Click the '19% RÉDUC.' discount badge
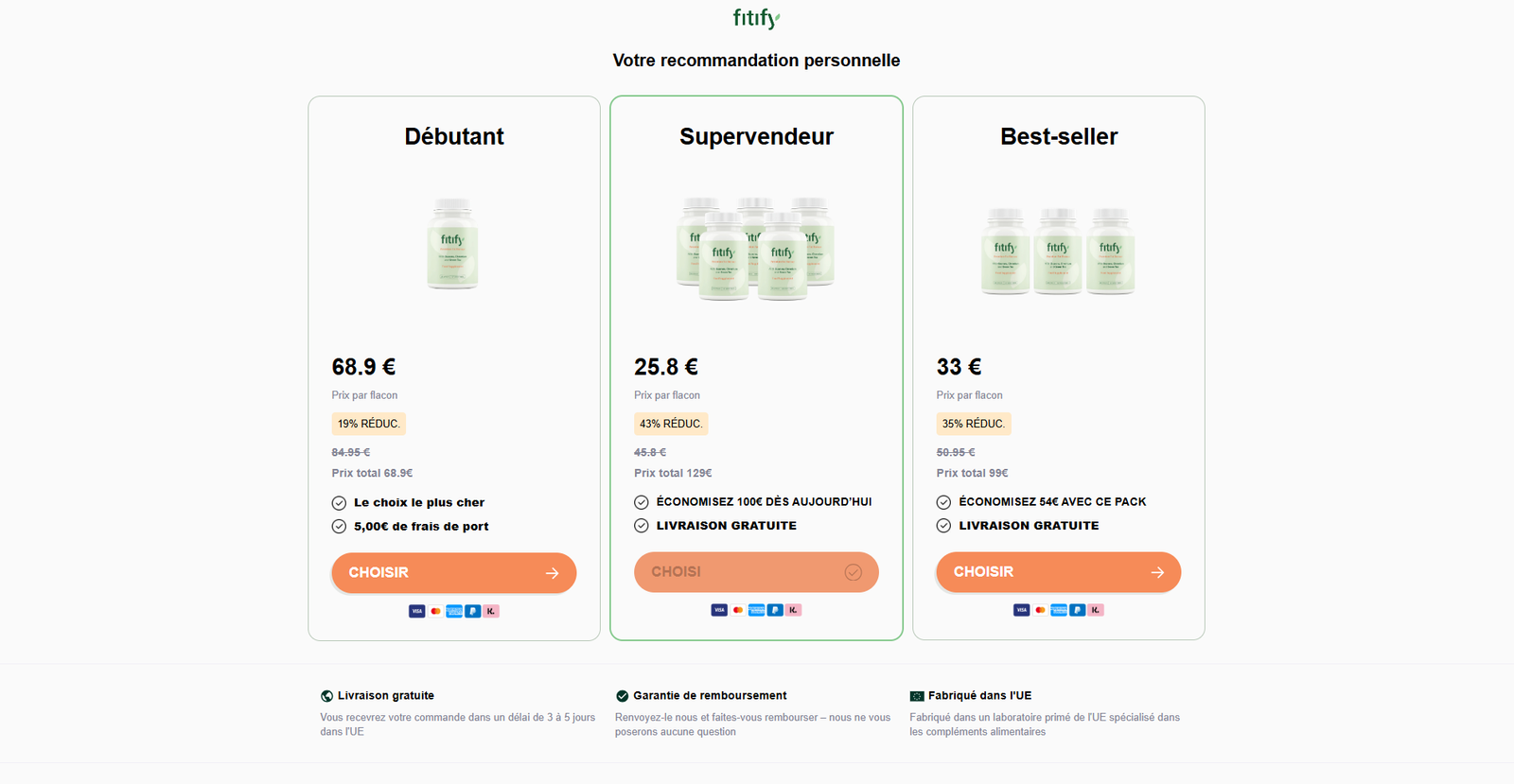 [x=368, y=424]
